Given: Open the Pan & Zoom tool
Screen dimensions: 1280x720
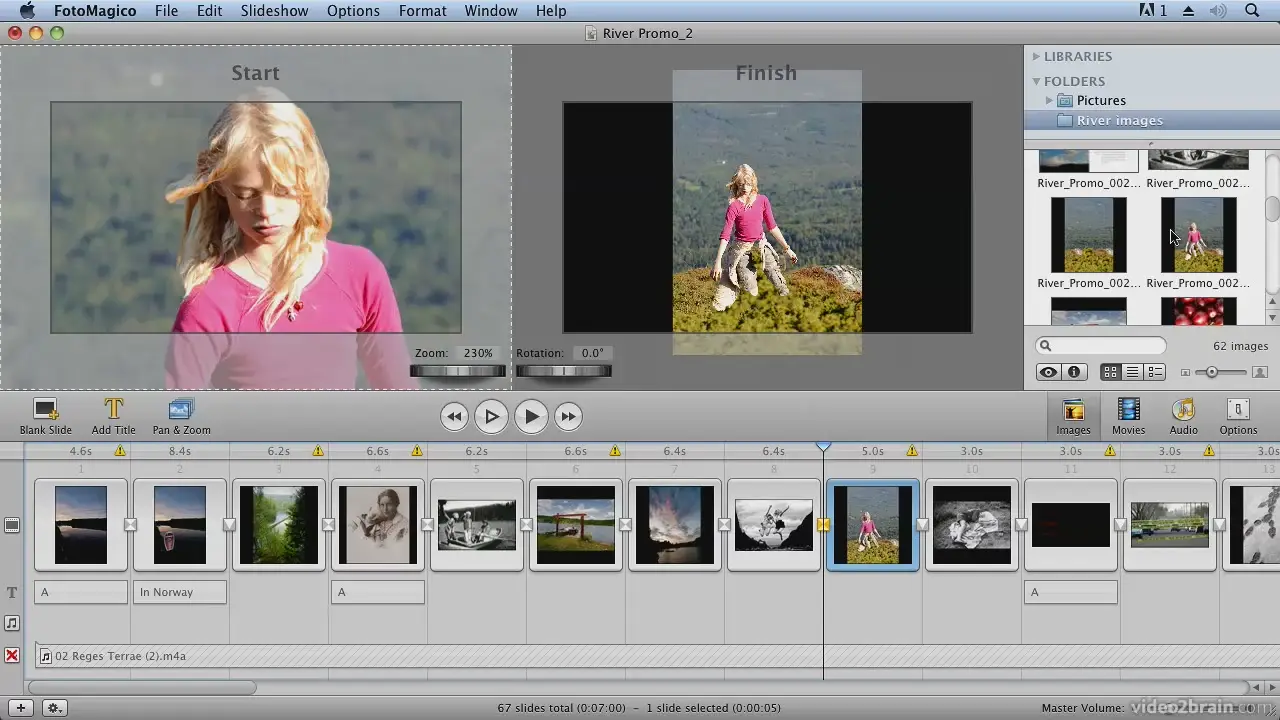Looking at the screenshot, I should 180,415.
